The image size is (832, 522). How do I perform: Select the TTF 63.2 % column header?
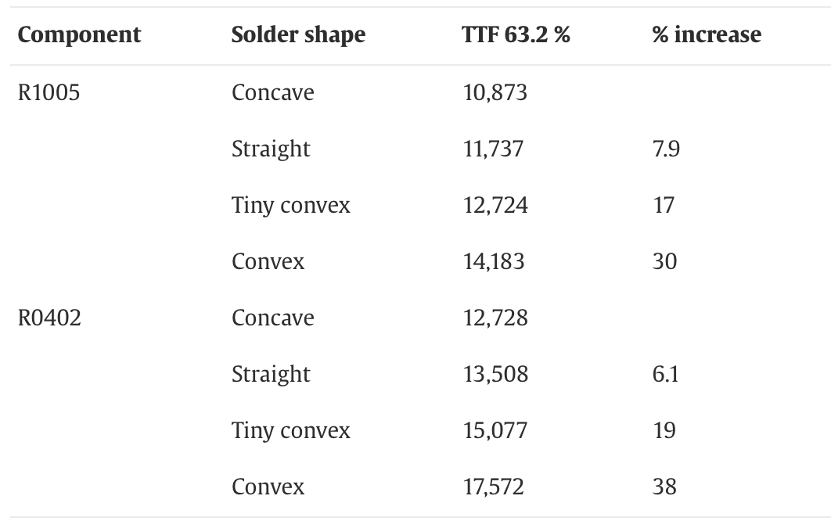click(515, 35)
